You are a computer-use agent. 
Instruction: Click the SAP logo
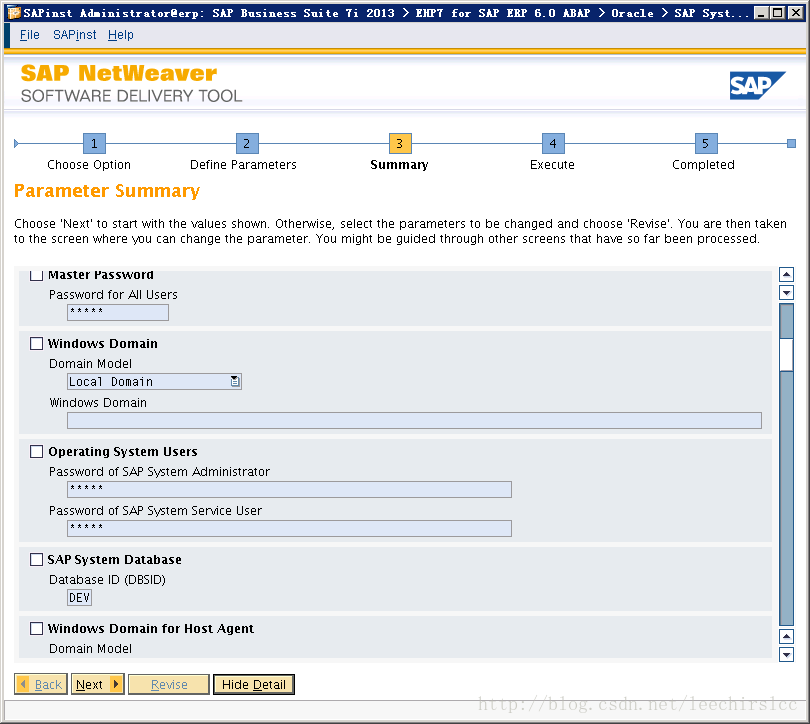(757, 85)
